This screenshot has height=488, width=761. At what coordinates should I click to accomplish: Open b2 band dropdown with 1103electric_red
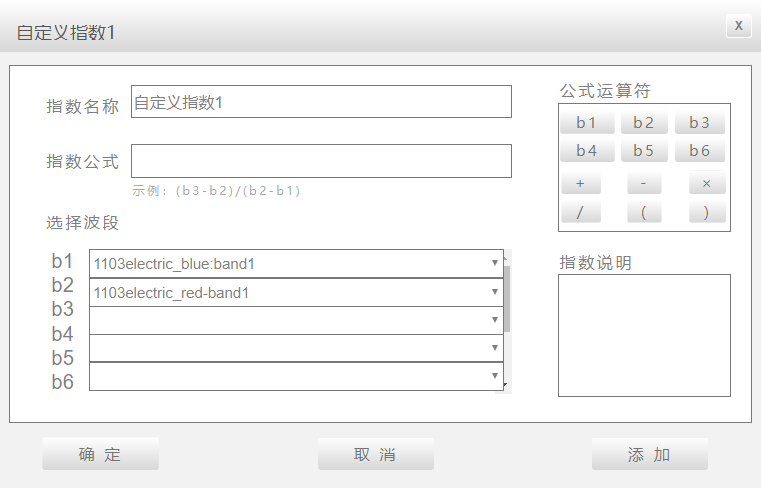pos(296,292)
